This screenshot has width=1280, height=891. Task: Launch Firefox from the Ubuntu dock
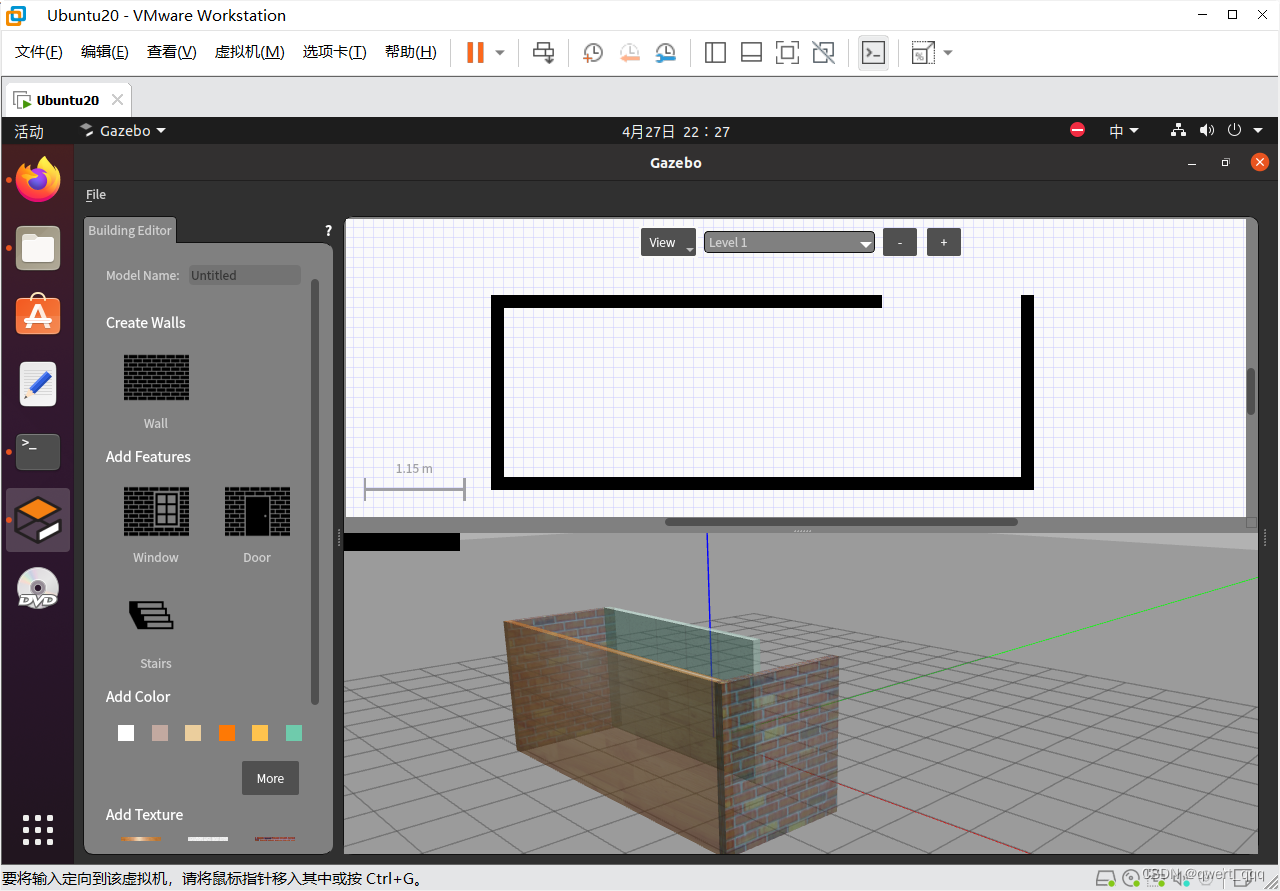click(38, 180)
